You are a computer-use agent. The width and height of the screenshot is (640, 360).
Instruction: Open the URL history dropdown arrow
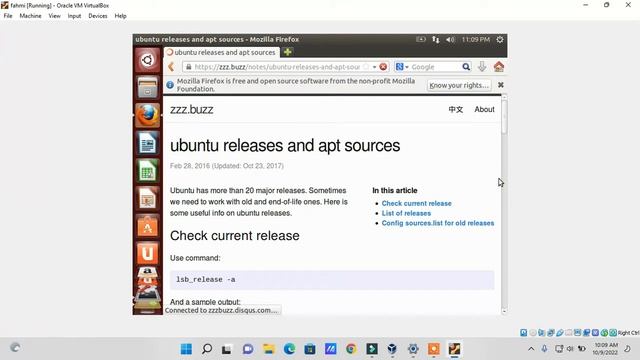(x=374, y=67)
